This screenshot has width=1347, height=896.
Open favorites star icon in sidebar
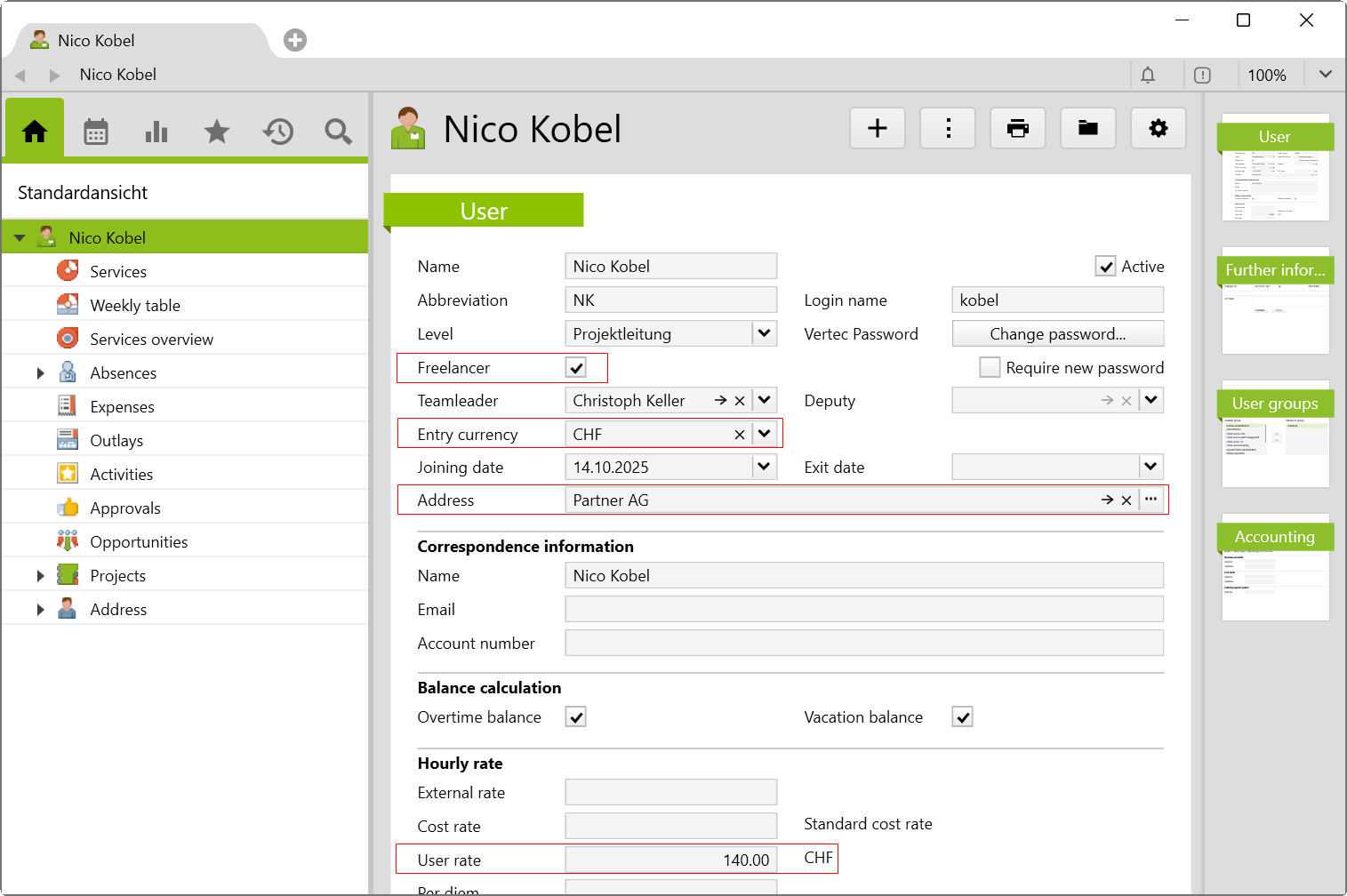(x=217, y=132)
